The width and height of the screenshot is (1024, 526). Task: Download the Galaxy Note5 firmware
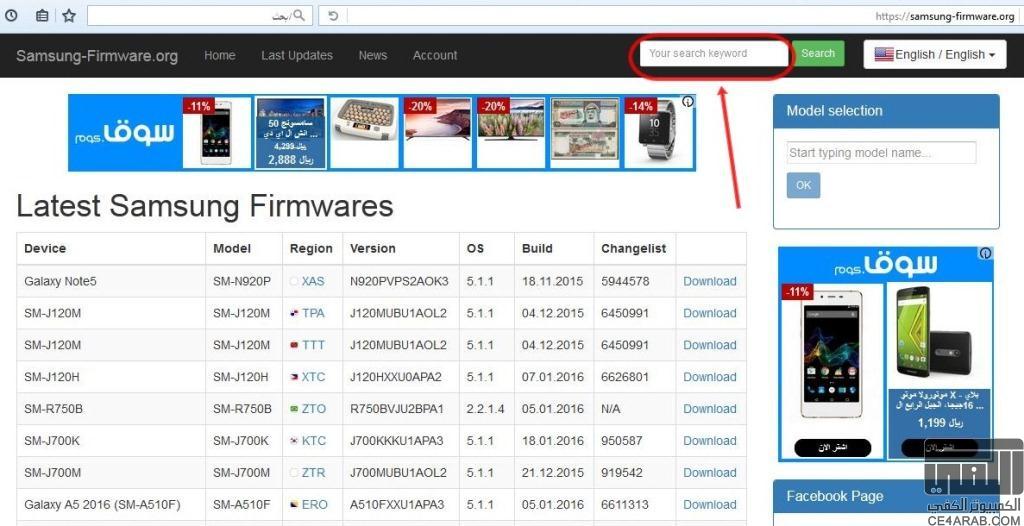(x=710, y=282)
